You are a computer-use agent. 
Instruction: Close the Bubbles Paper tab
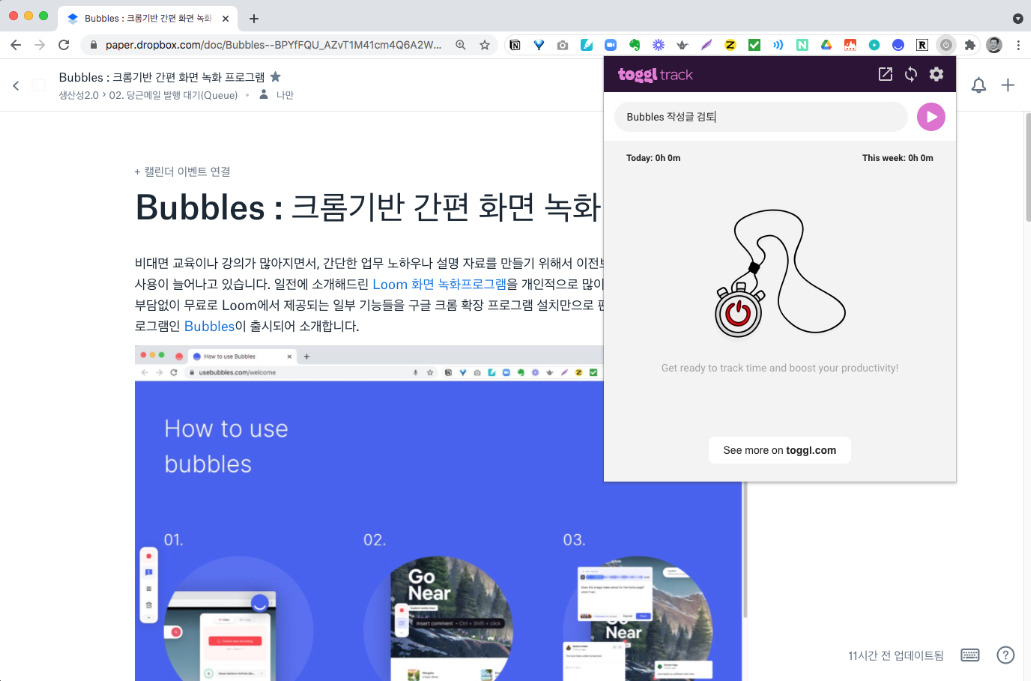[226, 18]
